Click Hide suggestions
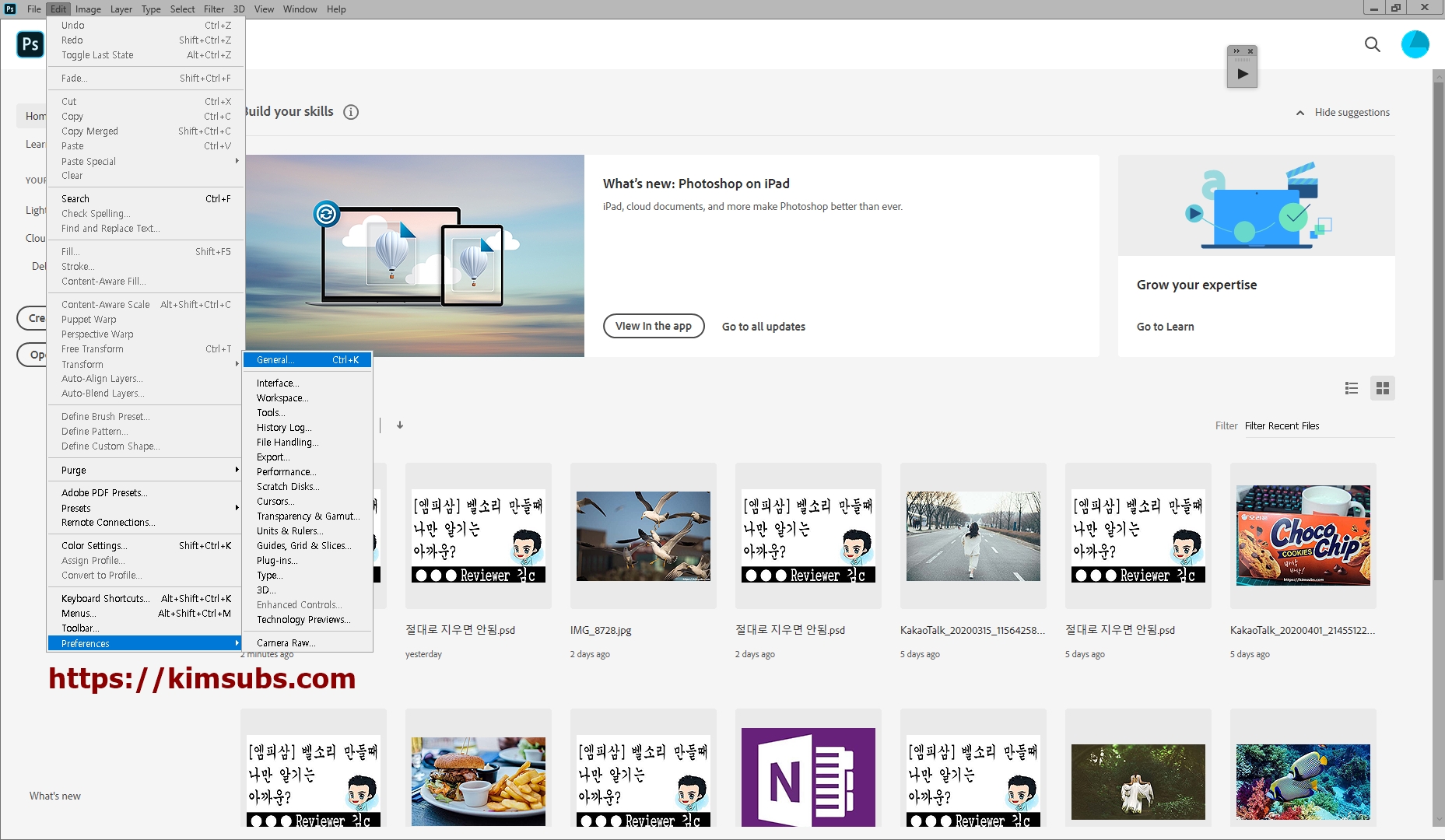The height and width of the screenshot is (840, 1445). (x=1352, y=113)
